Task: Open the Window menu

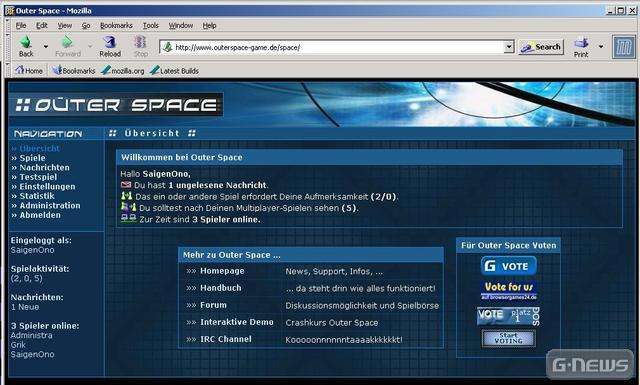Action: (181, 25)
